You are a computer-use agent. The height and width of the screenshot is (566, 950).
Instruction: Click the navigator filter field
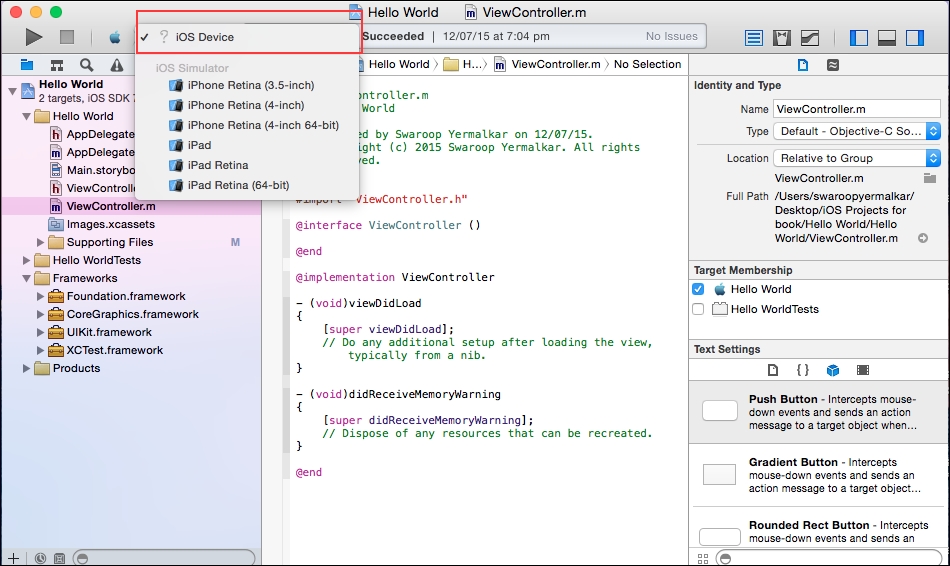point(164,558)
